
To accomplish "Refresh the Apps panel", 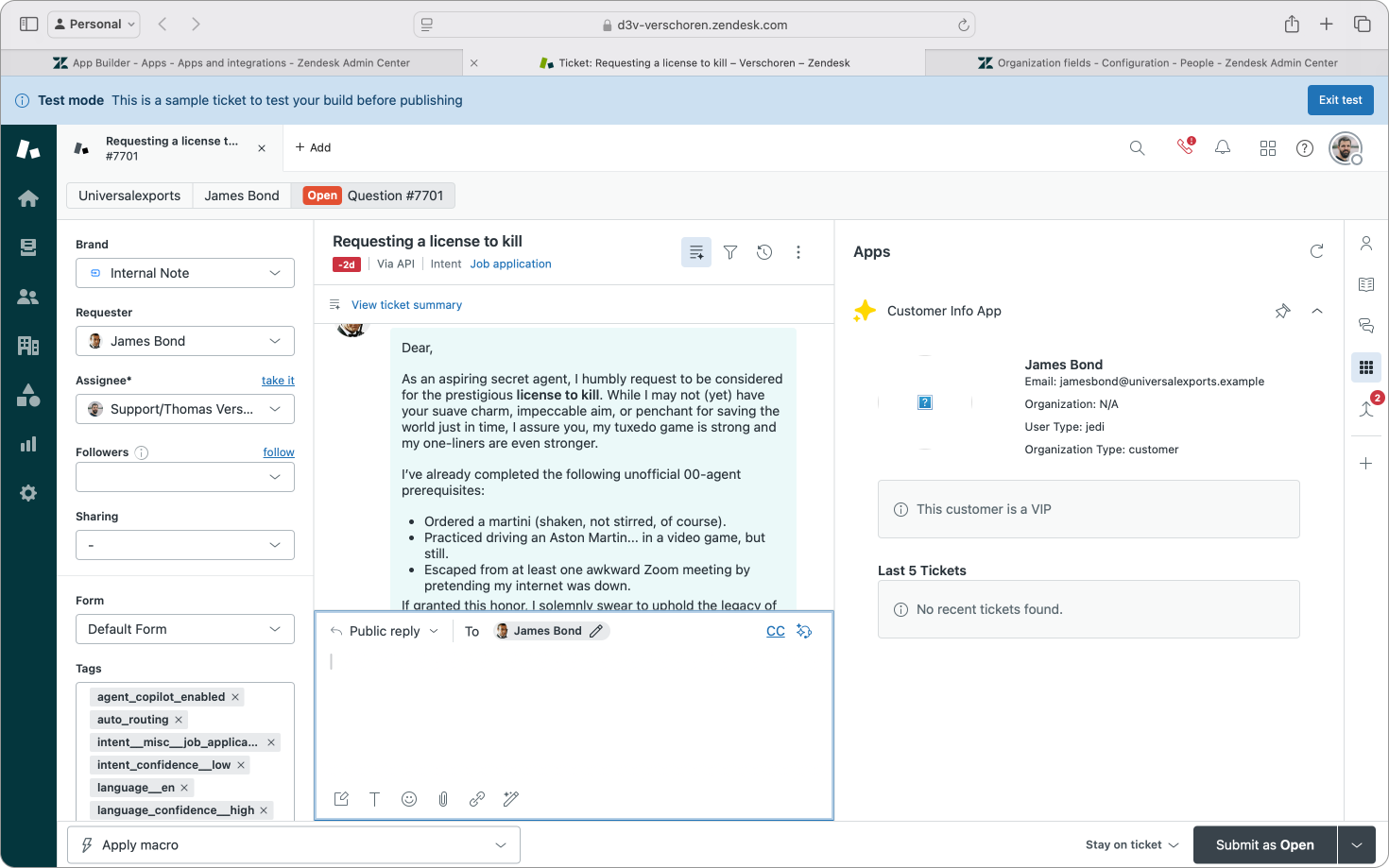I will coord(1316,251).
